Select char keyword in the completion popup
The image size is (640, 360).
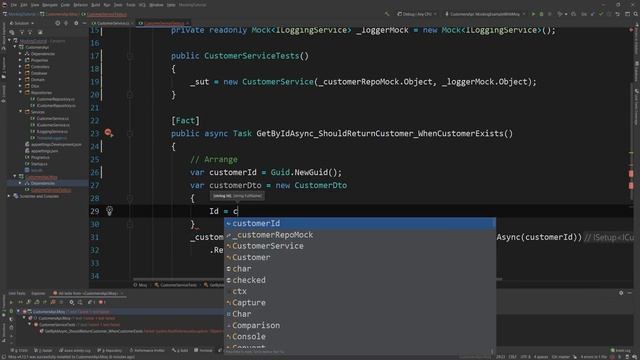(360, 269)
